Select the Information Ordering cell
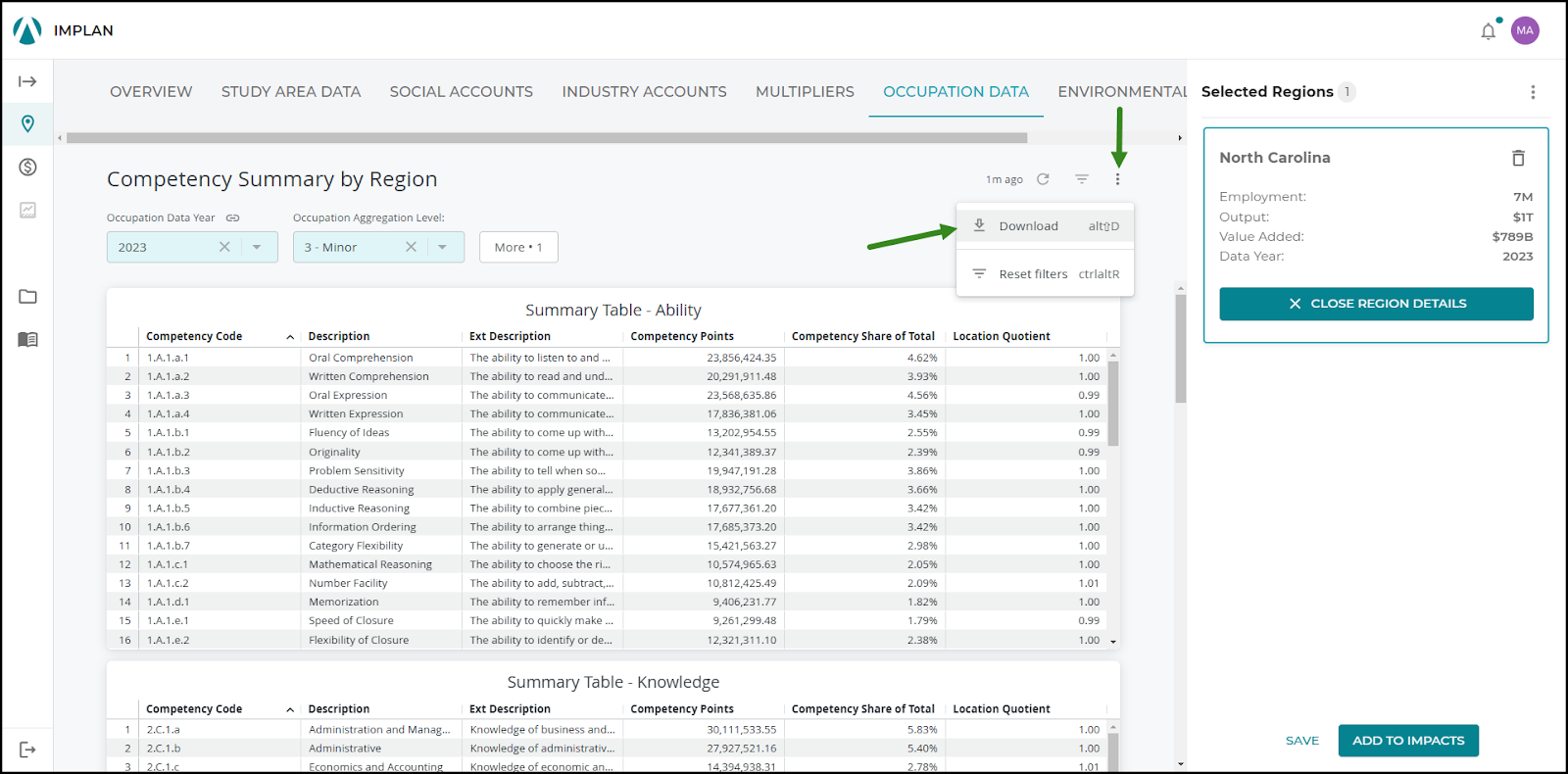The height and width of the screenshot is (774, 1568). [363, 527]
